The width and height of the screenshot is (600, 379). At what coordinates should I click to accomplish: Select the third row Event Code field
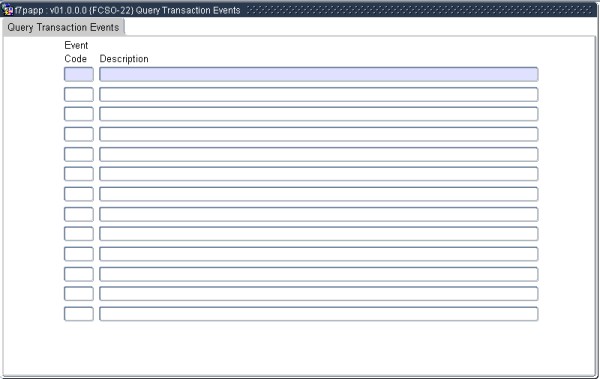coord(79,114)
